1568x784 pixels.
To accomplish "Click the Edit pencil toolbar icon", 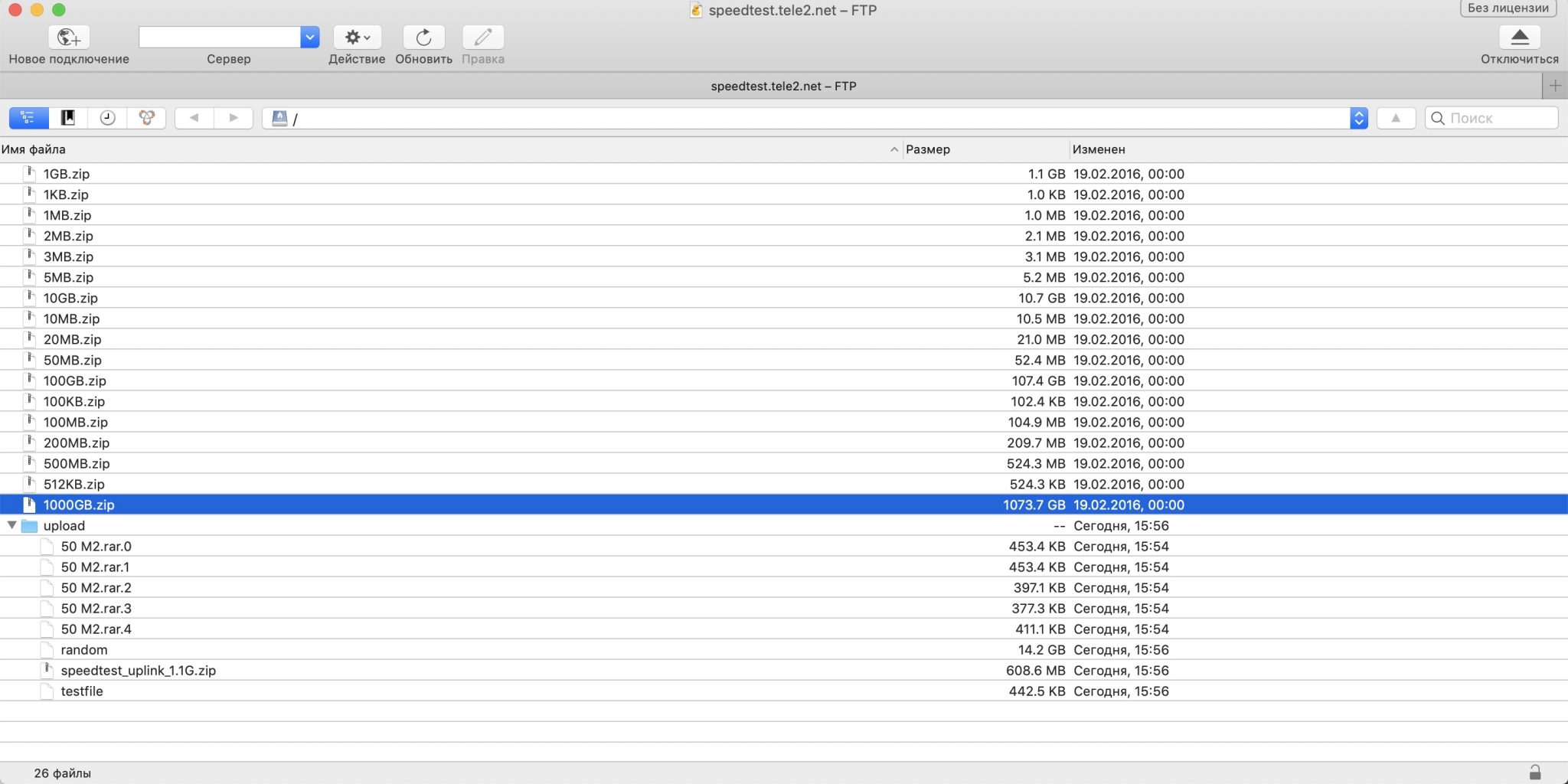I will [x=483, y=37].
